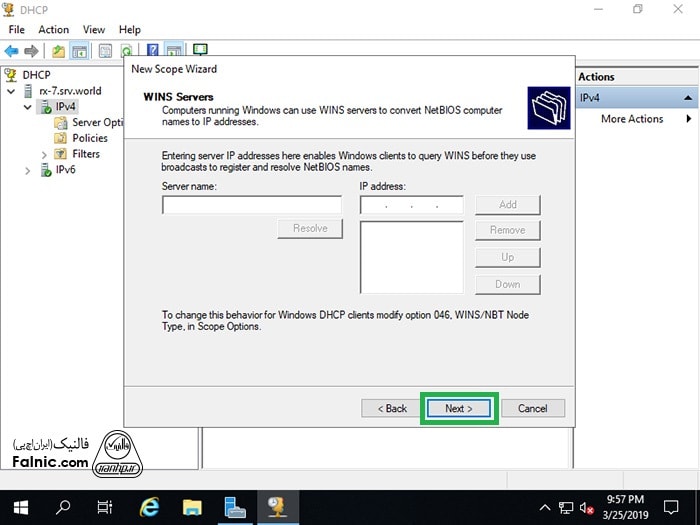The image size is (700, 525).
Task: Open Server Manager from the taskbar
Action: pos(235,506)
